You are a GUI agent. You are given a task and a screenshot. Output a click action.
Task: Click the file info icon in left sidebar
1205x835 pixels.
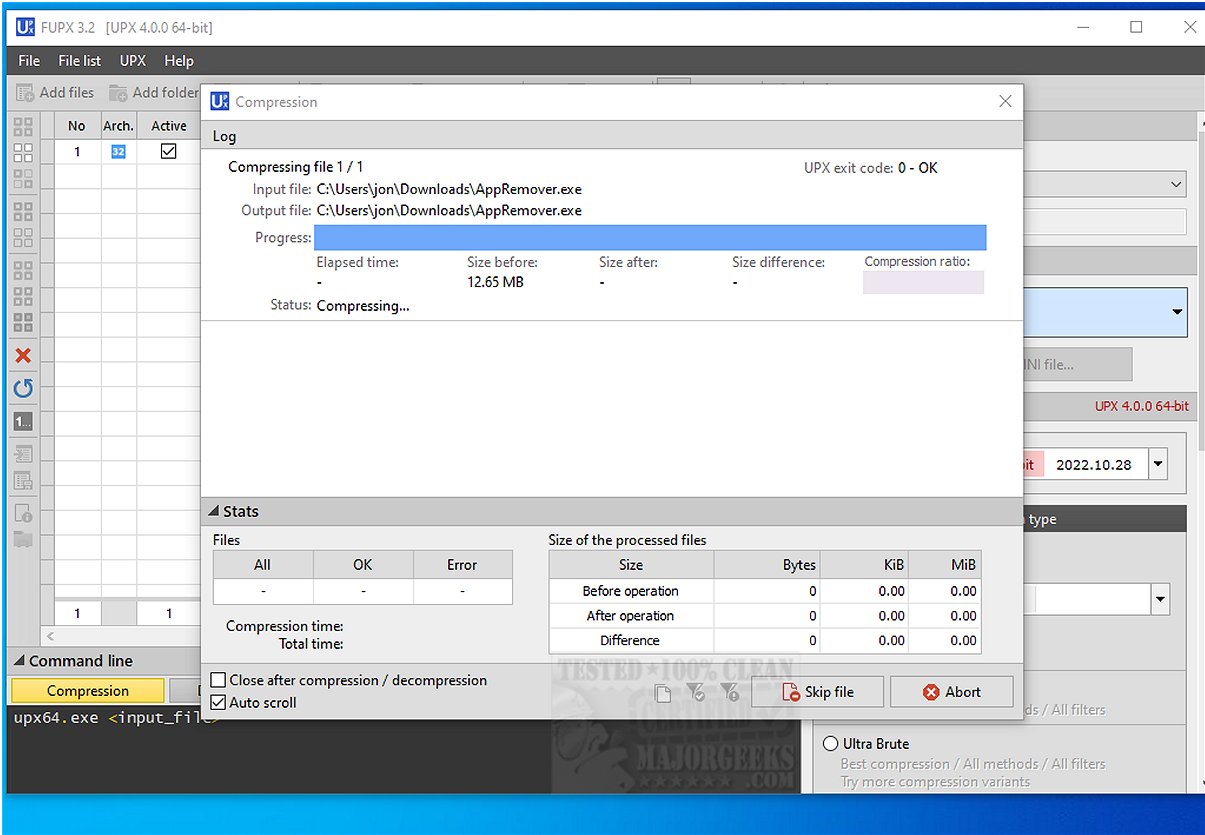tap(23, 514)
